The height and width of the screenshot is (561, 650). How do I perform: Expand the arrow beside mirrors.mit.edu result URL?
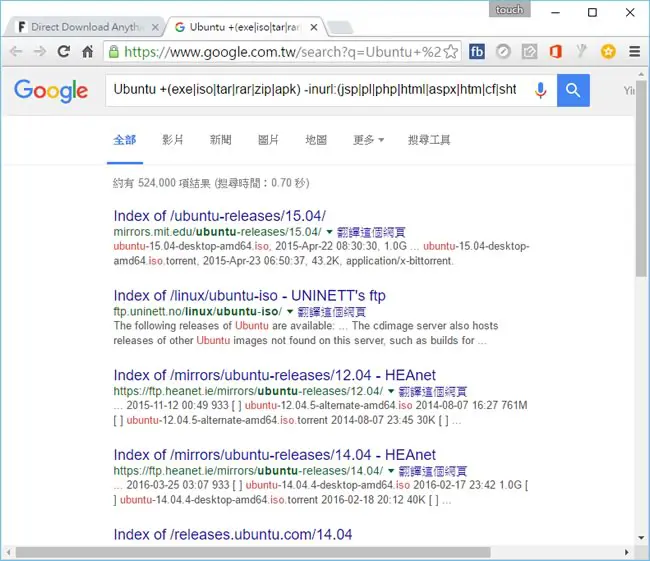click(x=329, y=231)
